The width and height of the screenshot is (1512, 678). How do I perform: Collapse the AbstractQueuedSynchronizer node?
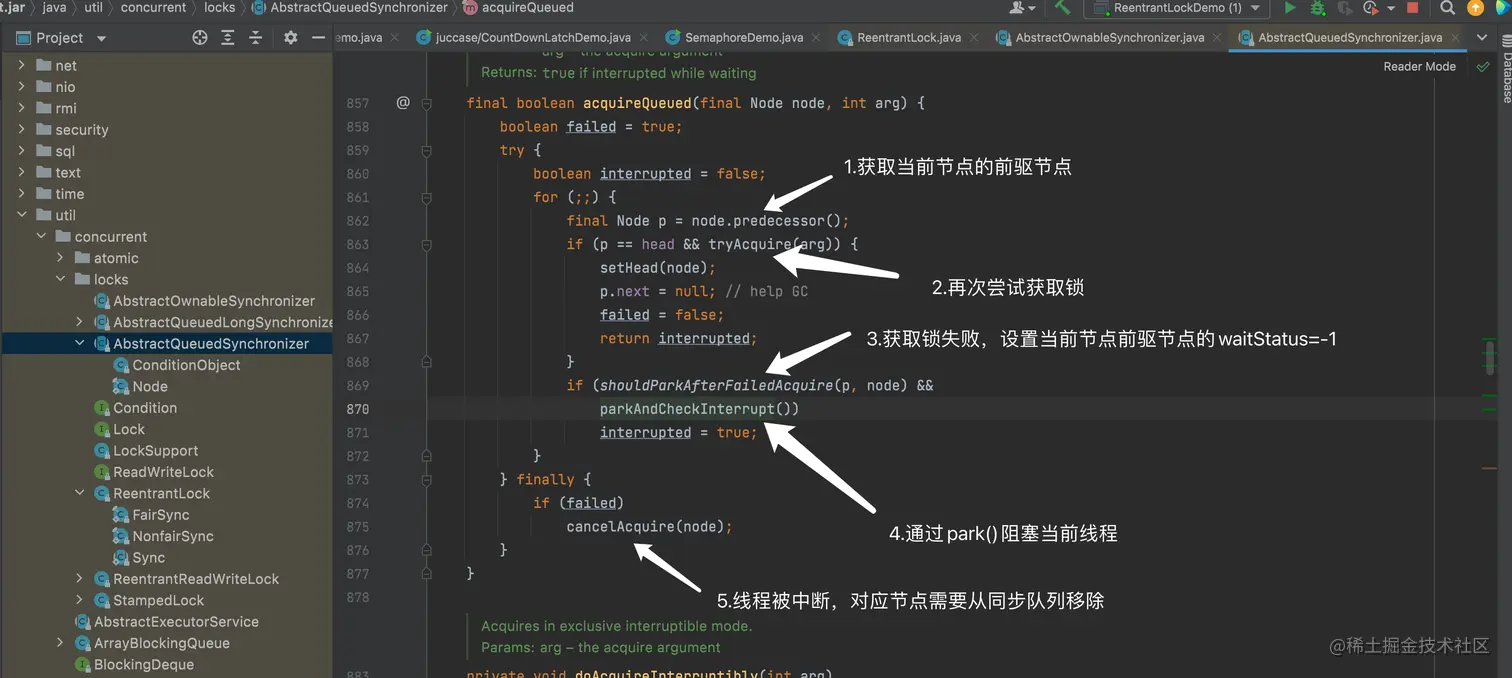79,343
